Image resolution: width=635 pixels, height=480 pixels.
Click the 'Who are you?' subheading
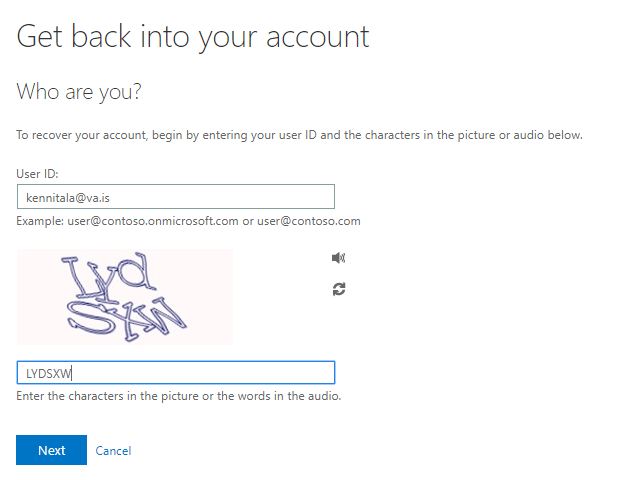79,92
